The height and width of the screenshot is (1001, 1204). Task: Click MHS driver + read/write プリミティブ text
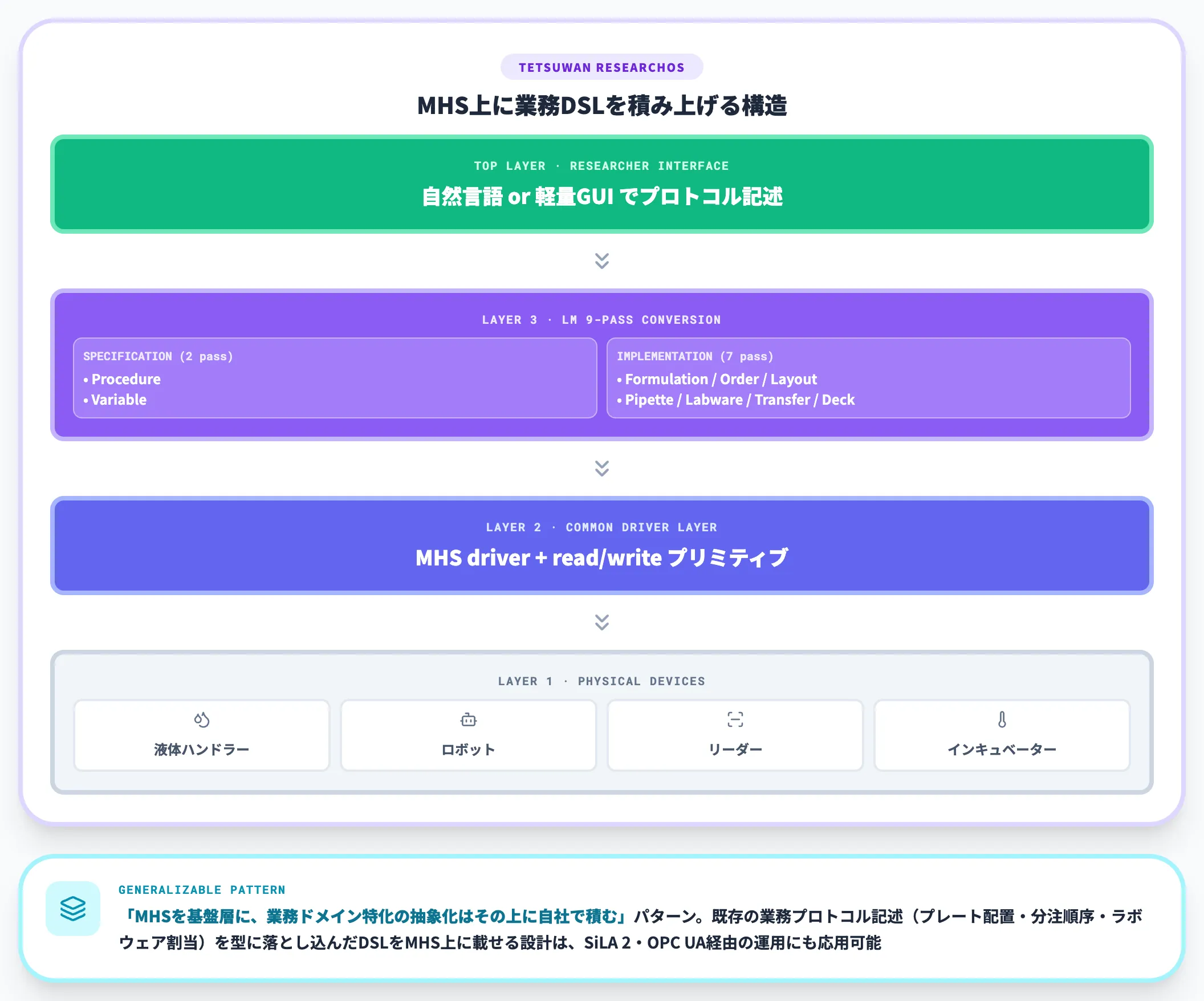click(x=602, y=558)
